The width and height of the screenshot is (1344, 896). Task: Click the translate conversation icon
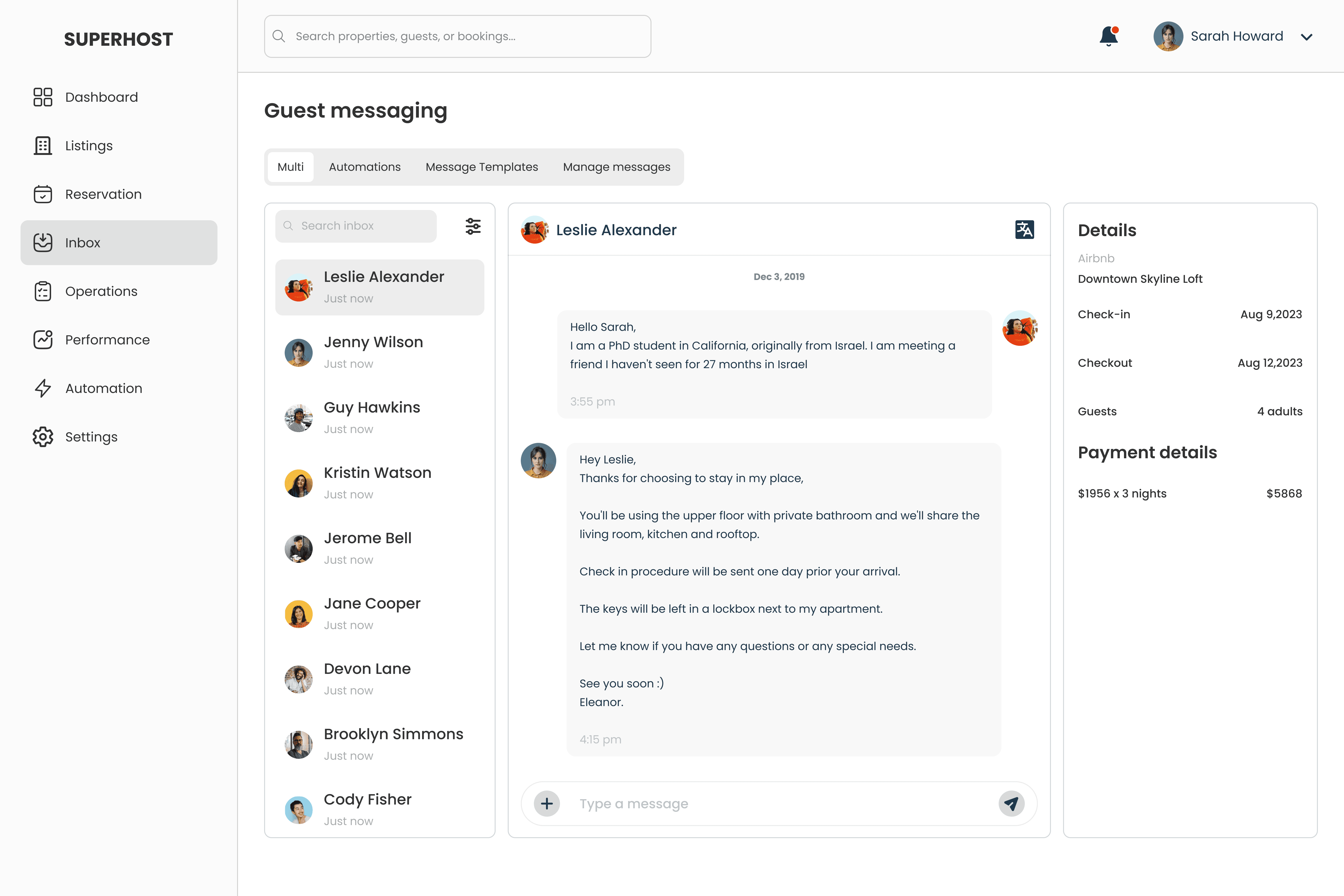point(1024,230)
